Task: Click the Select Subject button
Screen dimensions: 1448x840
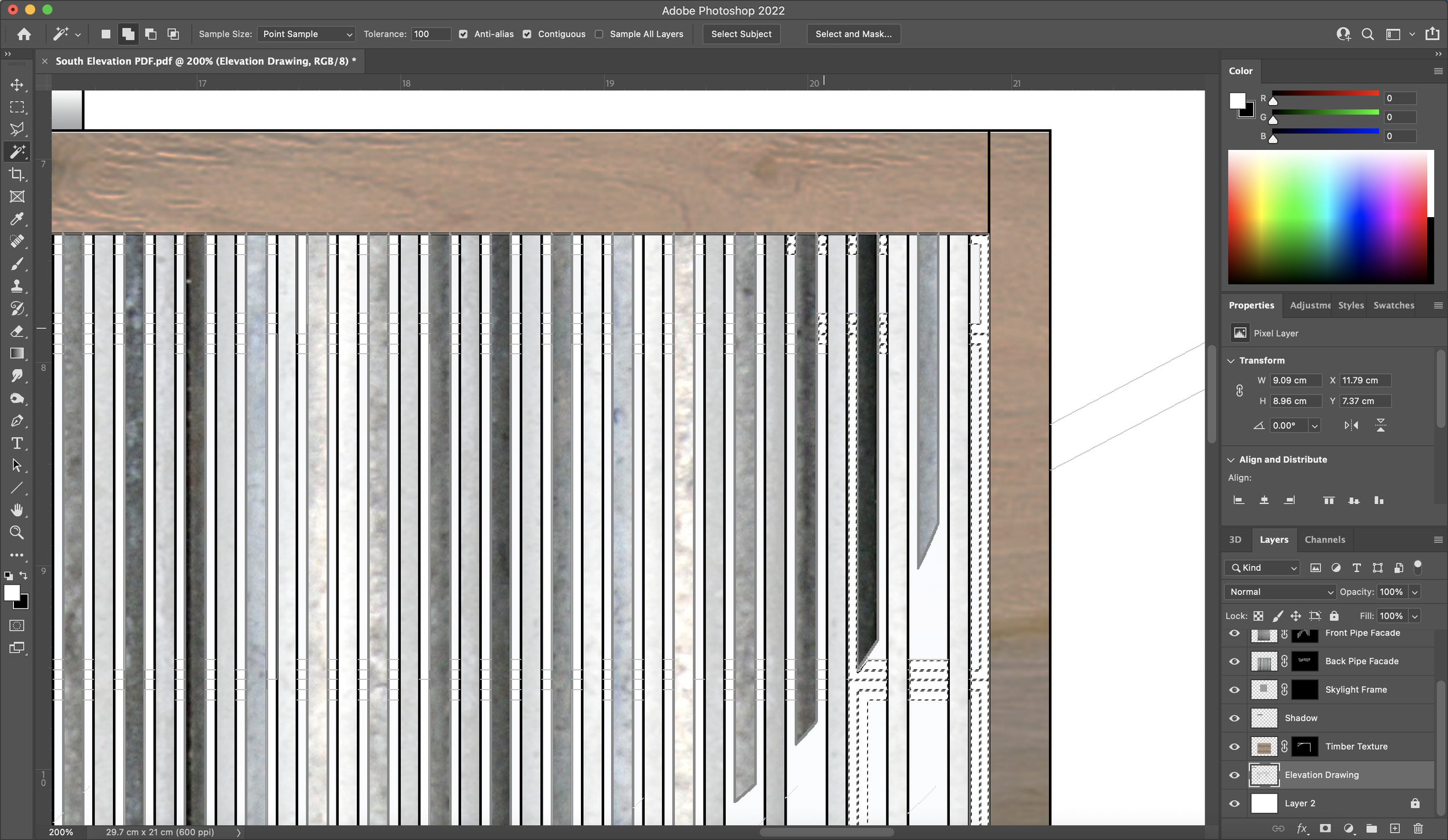Action: (x=741, y=34)
